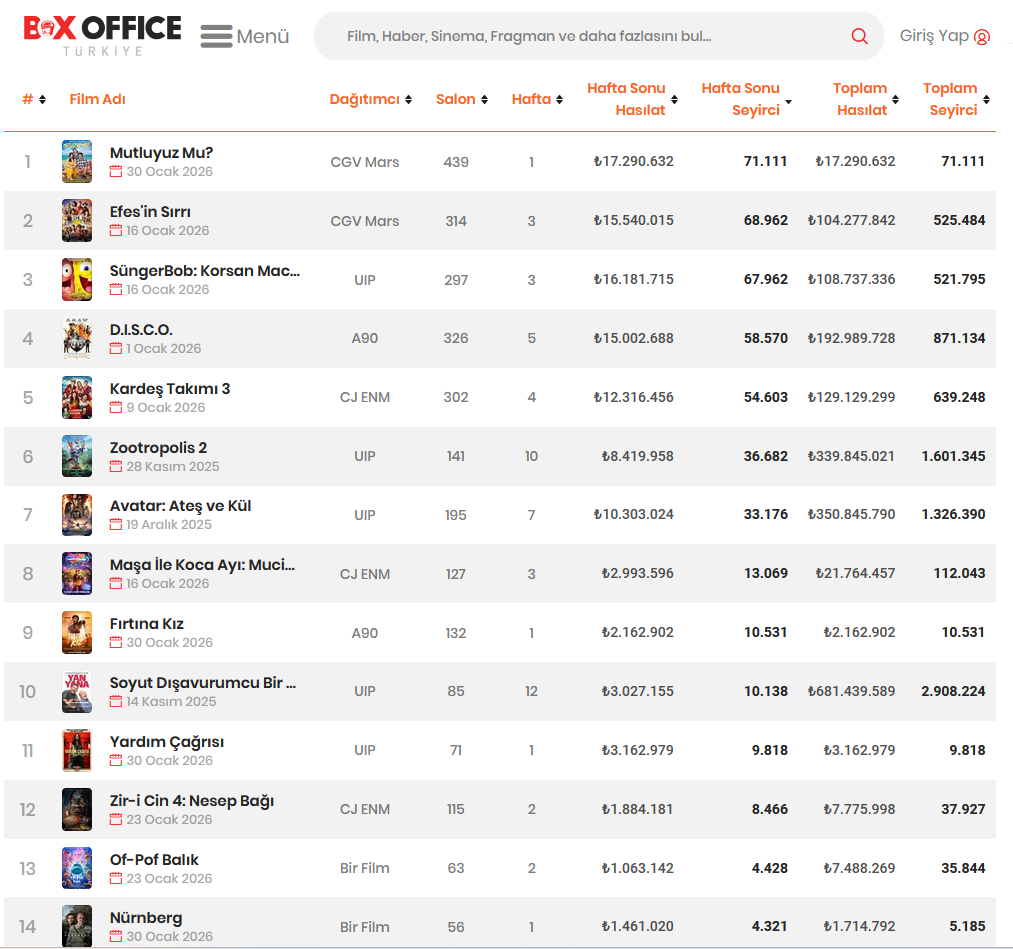This screenshot has height=949, width=1013.
Task: Click Bir Film distributor in Nürnberg row
Action: 364,927
